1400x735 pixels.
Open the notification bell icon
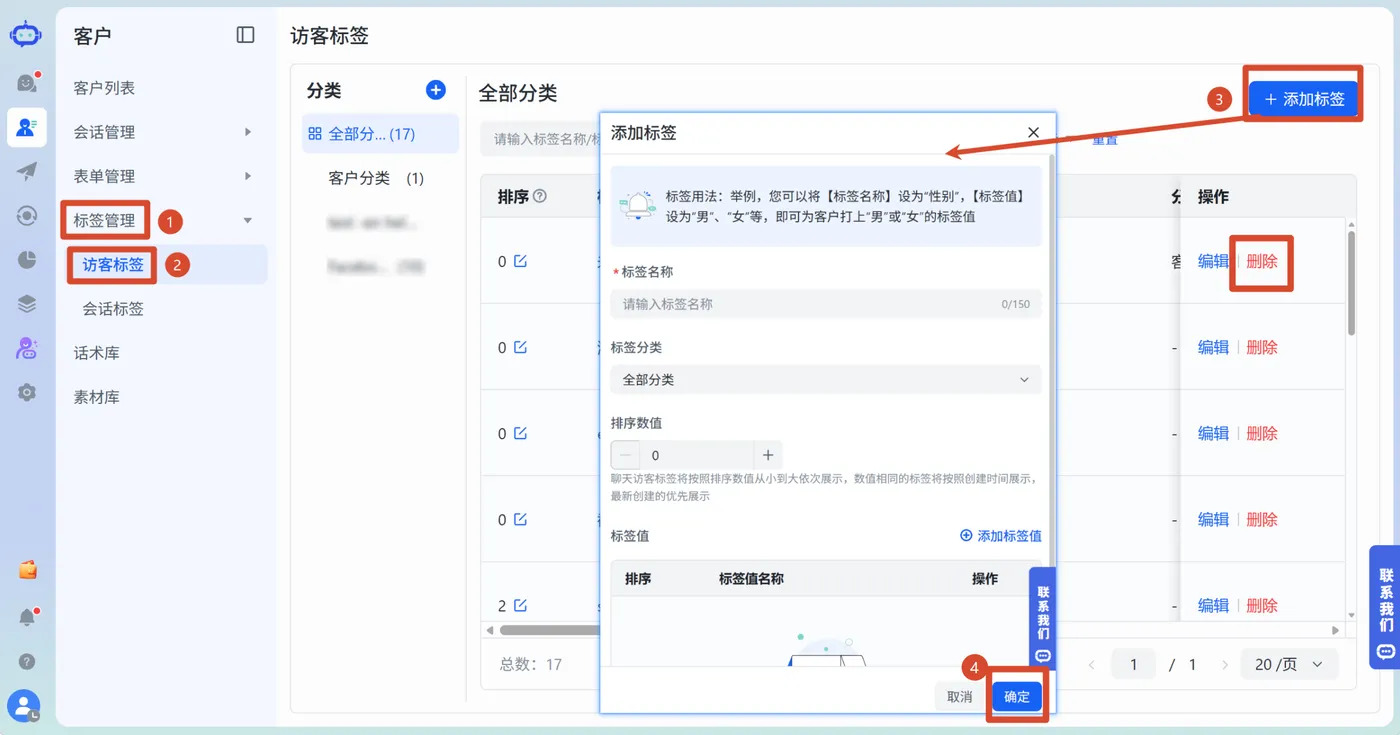(x=28, y=617)
